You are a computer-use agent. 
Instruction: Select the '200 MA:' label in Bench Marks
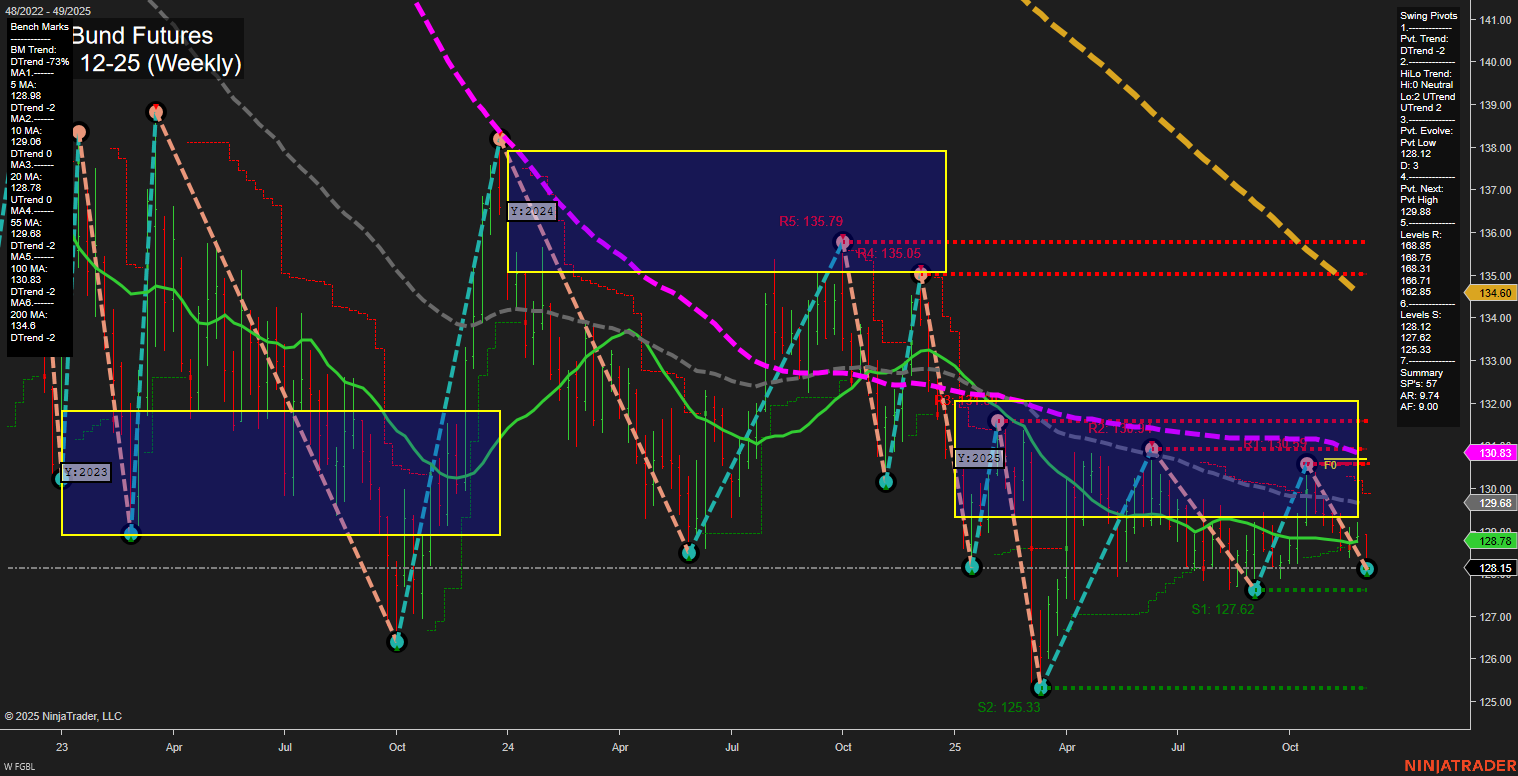30,314
